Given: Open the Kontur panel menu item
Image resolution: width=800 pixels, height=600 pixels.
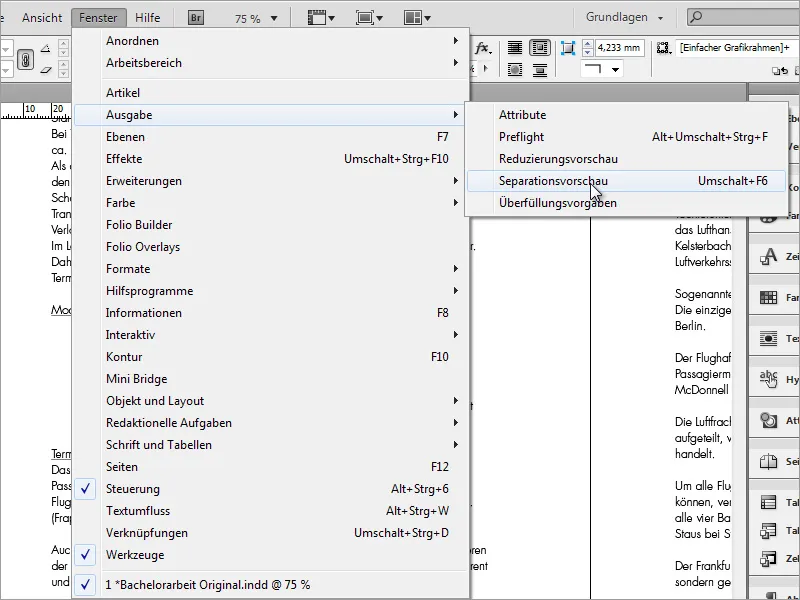Looking at the screenshot, I should point(271,357).
